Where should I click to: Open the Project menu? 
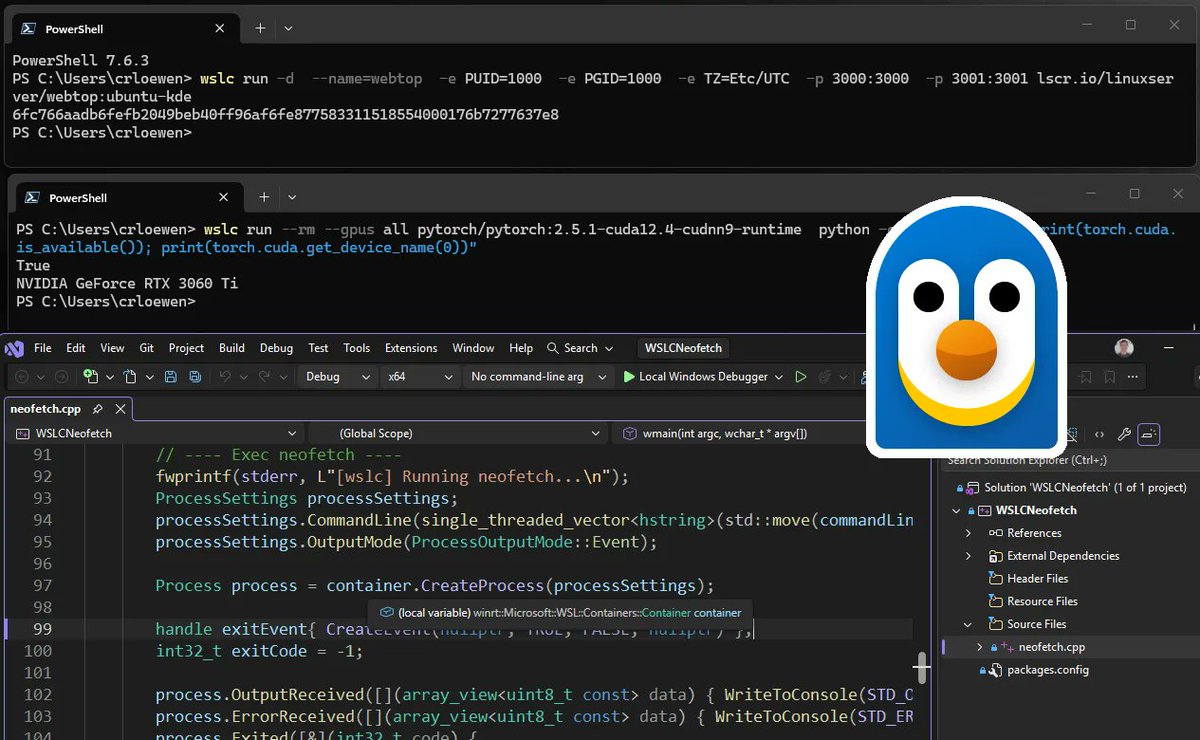click(x=186, y=348)
